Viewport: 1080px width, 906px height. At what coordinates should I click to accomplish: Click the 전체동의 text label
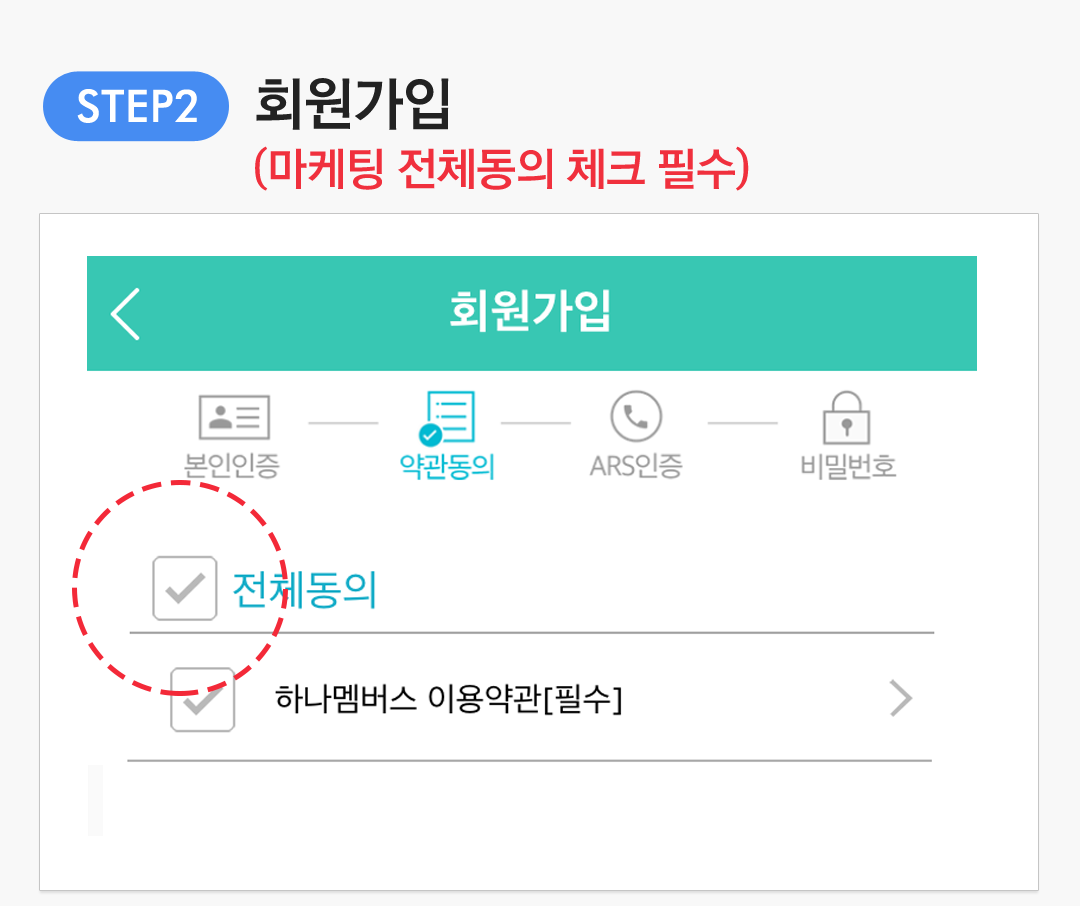[x=305, y=590]
